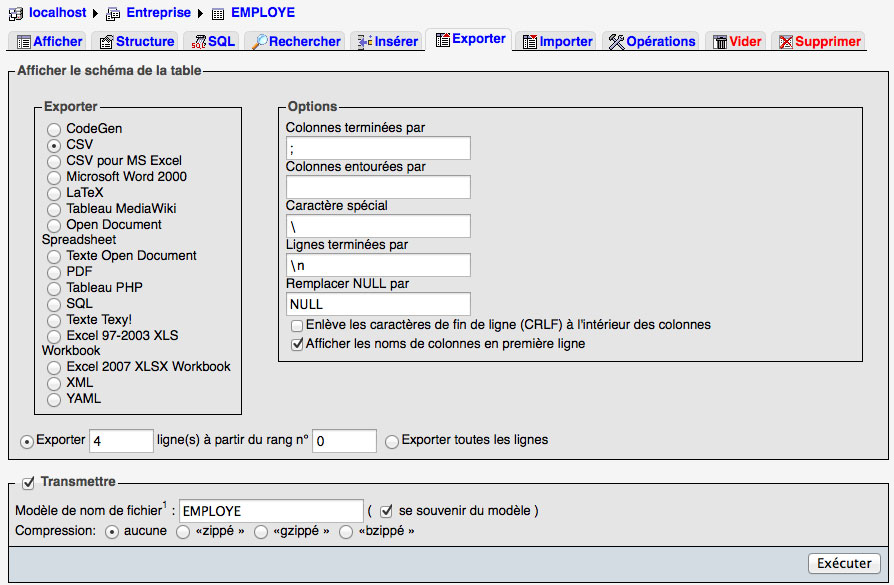
Task: Choose the «zippé» compression option
Action: point(183,531)
